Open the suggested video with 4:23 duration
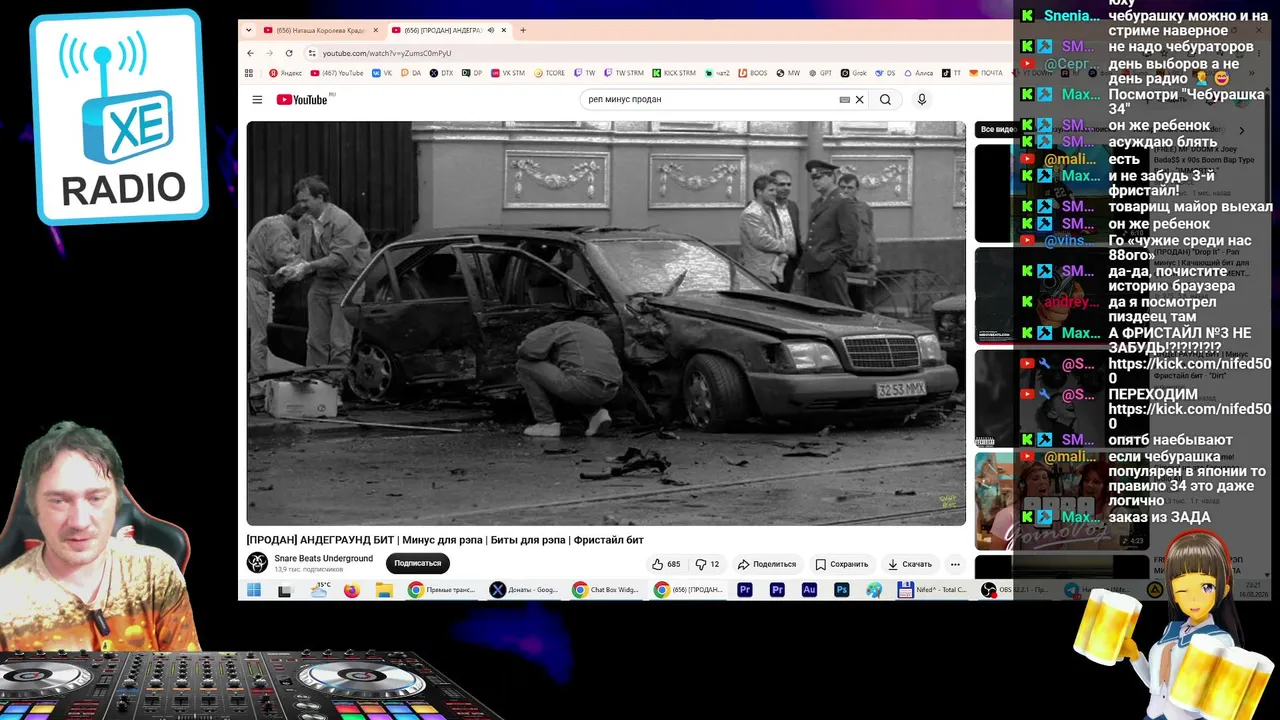 (x=1061, y=501)
